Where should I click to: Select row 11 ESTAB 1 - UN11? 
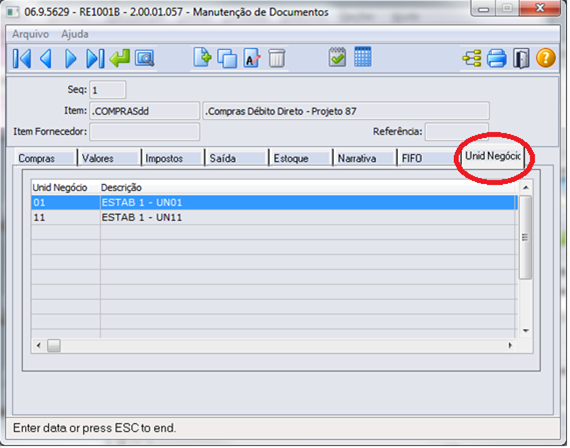(274, 217)
